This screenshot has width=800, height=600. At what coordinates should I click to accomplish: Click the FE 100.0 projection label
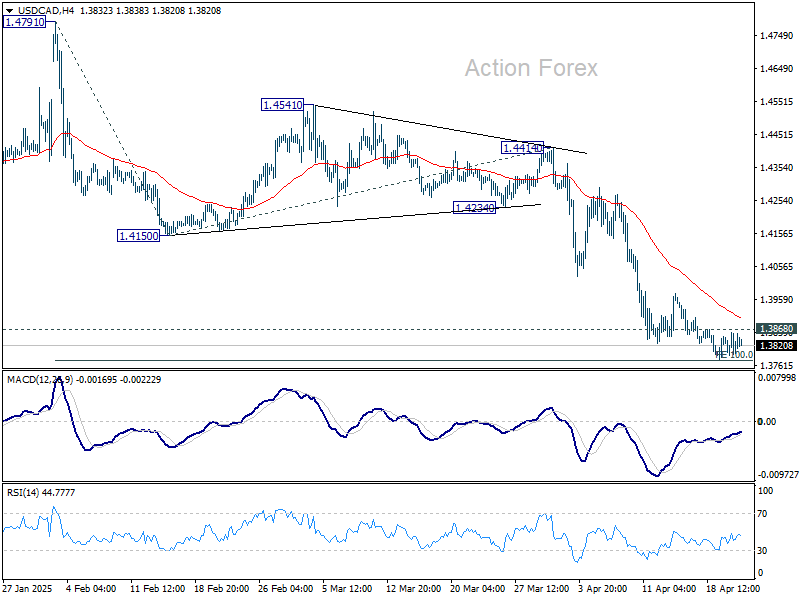[x=735, y=354]
